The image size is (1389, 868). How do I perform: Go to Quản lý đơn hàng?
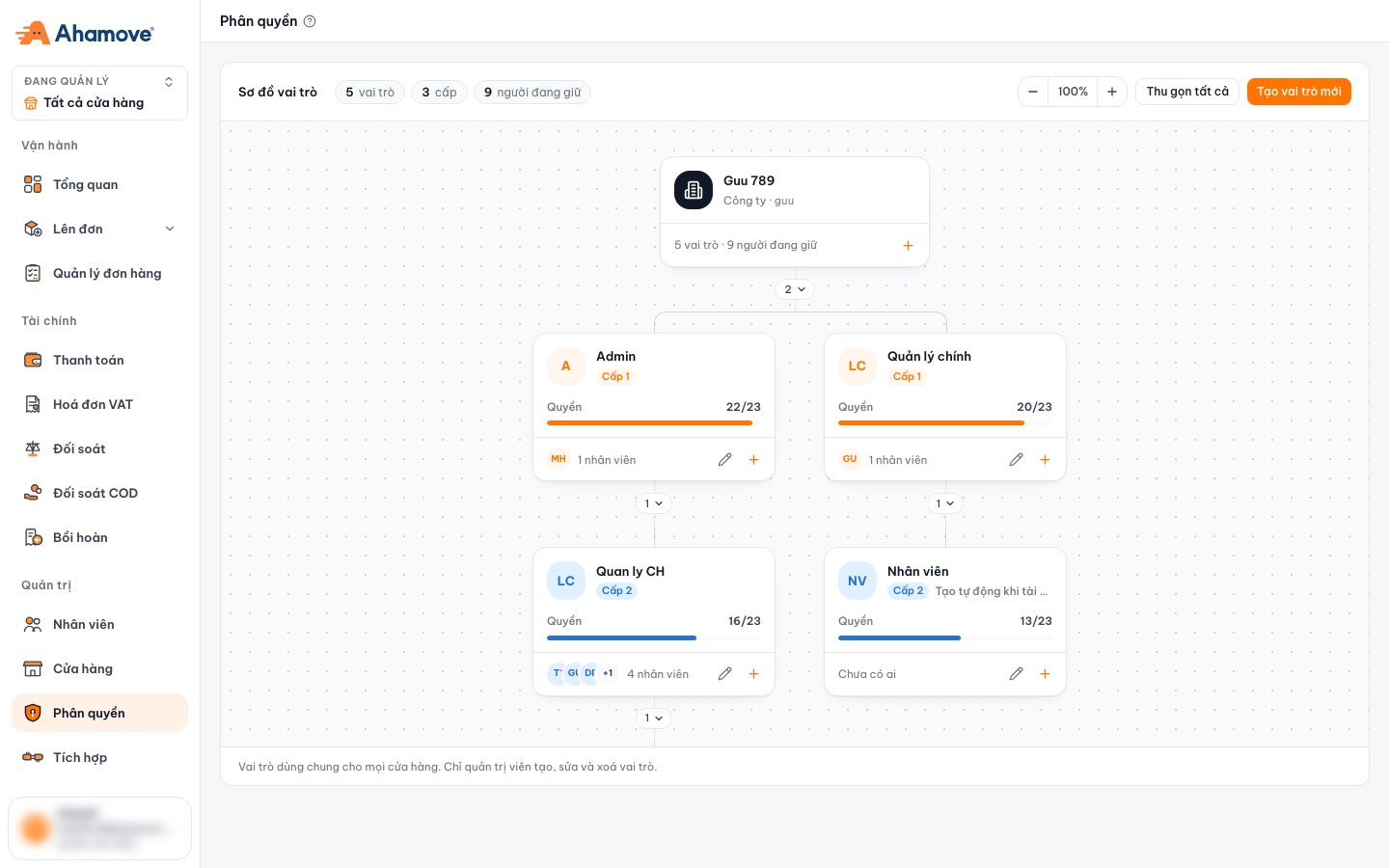tap(99, 273)
